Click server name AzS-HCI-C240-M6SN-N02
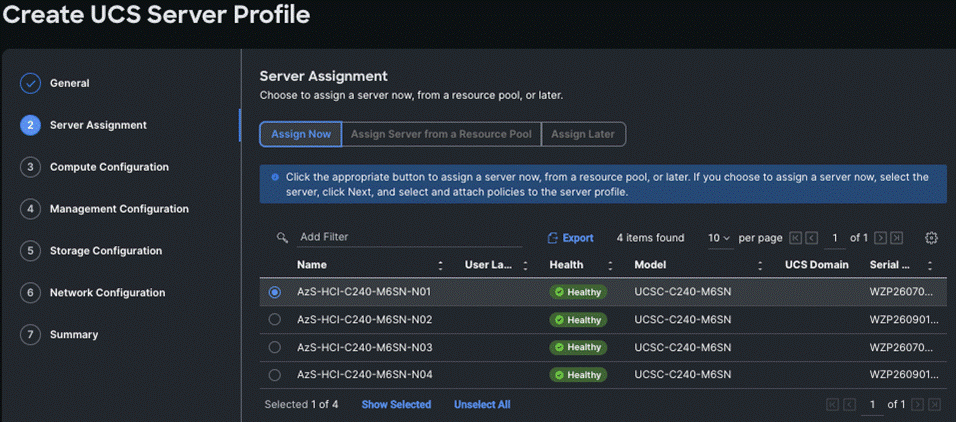 click(x=365, y=320)
